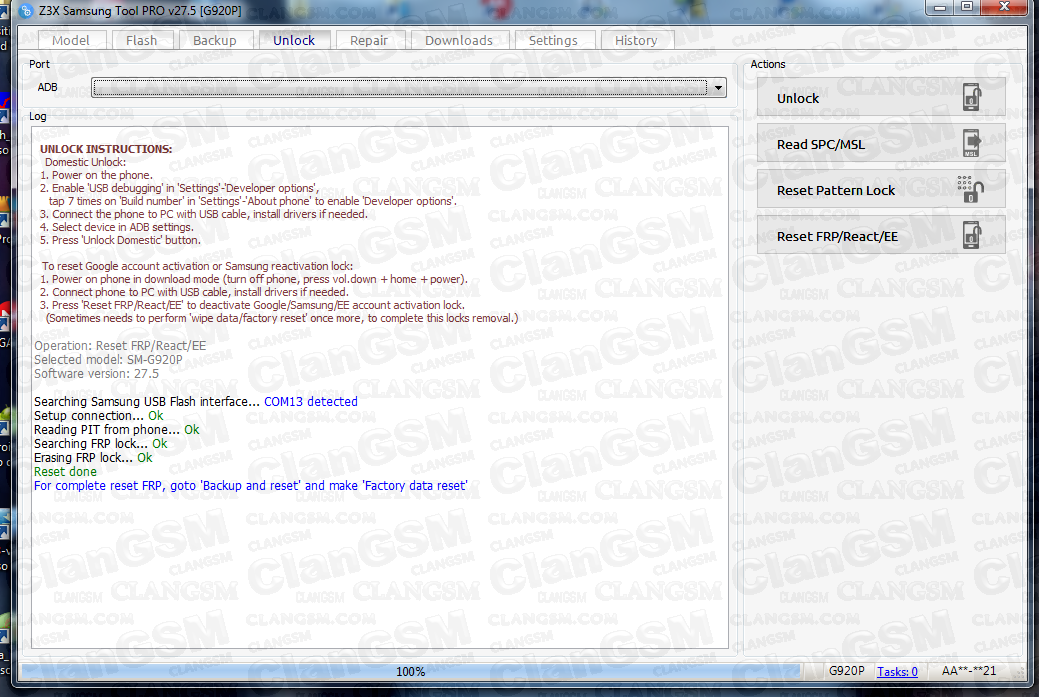Click 'Reading PIT from phone... Ok' line
Image resolution: width=1039 pixels, height=697 pixels.
point(117,430)
